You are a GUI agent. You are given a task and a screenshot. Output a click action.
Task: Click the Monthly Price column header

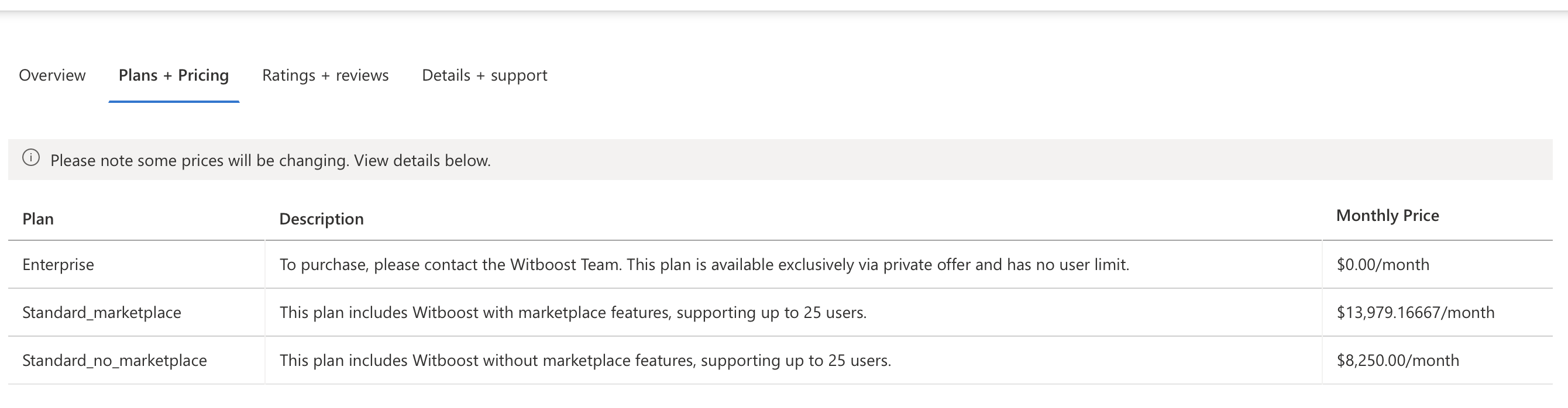tap(1387, 216)
